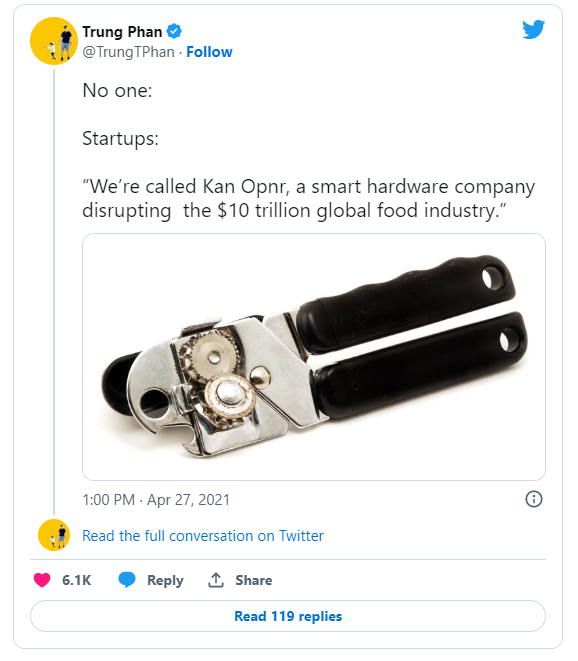The width and height of the screenshot is (578, 661).
Task: Click small avatar beside full conversation link
Action: click(54, 535)
